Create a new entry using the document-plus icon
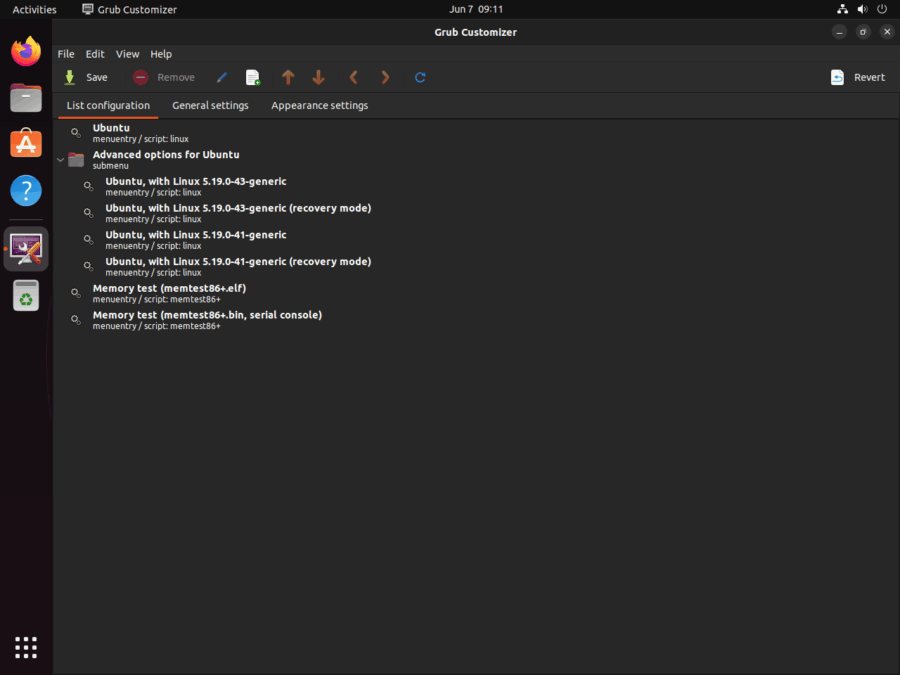 pos(252,77)
